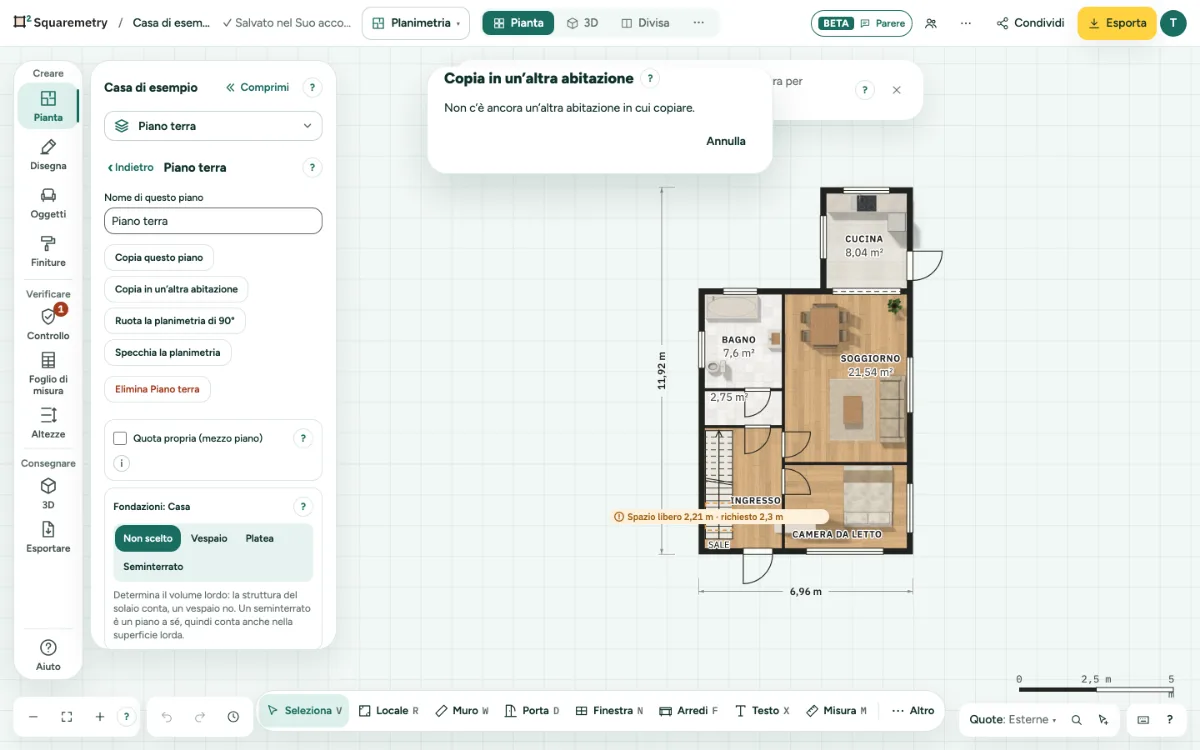
Task: Choose Platea foundation option
Action: coord(260,538)
